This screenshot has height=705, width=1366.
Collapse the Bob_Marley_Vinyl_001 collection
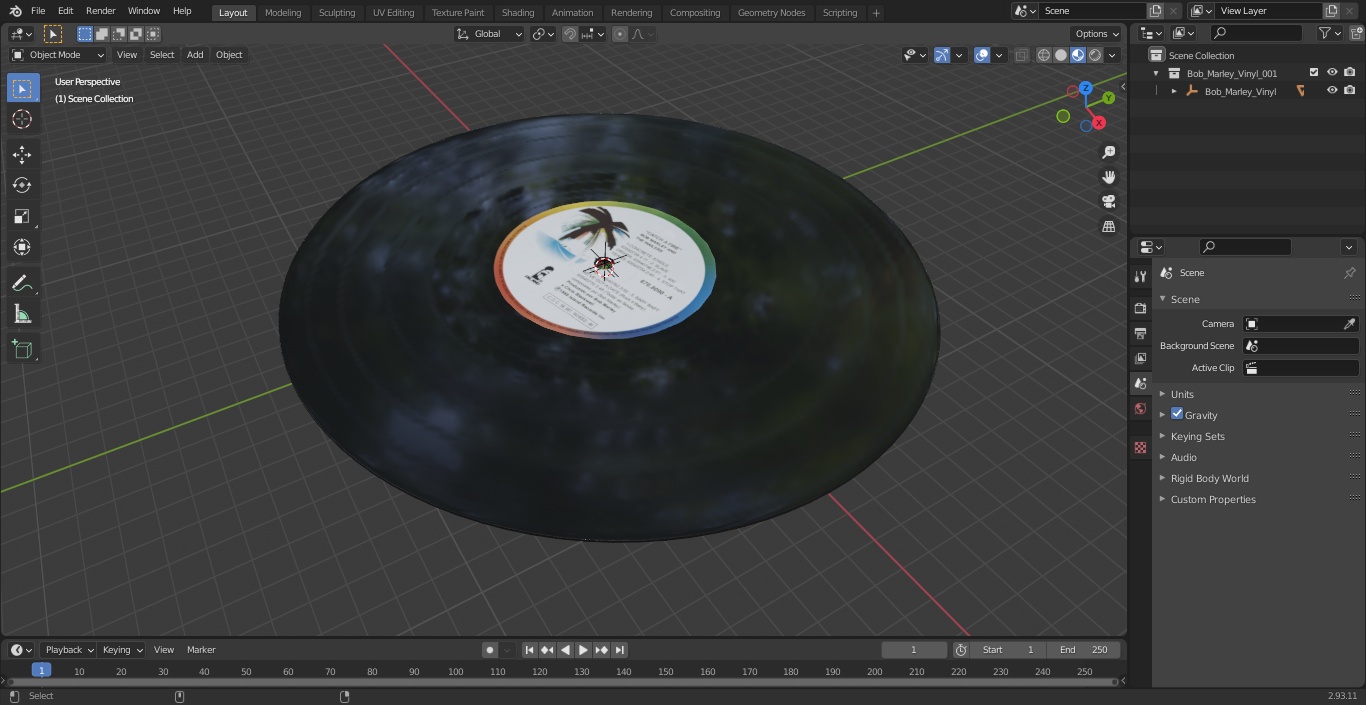tap(1156, 73)
